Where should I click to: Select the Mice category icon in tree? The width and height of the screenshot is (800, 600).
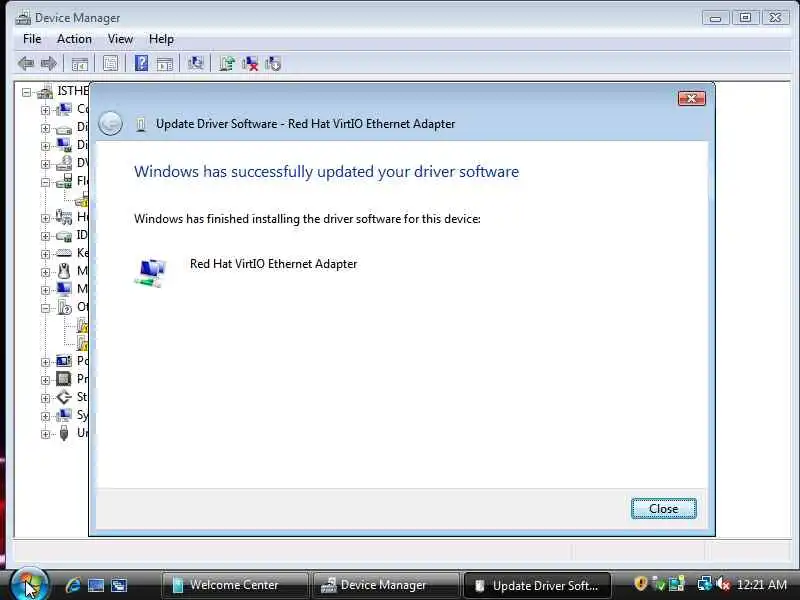64,271
